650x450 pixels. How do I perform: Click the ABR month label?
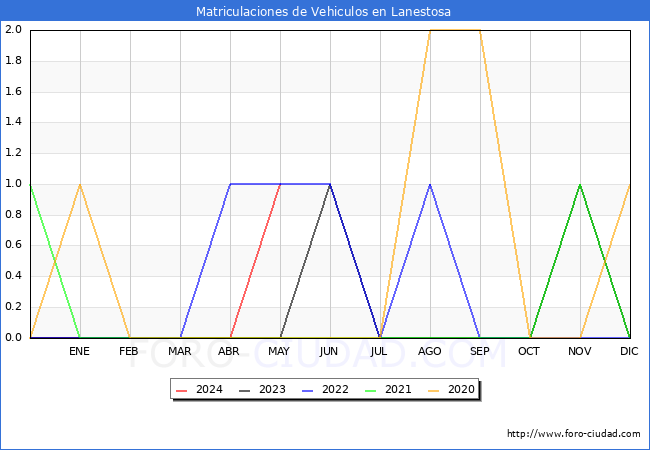pyautogui.click(x=229, y=351)
